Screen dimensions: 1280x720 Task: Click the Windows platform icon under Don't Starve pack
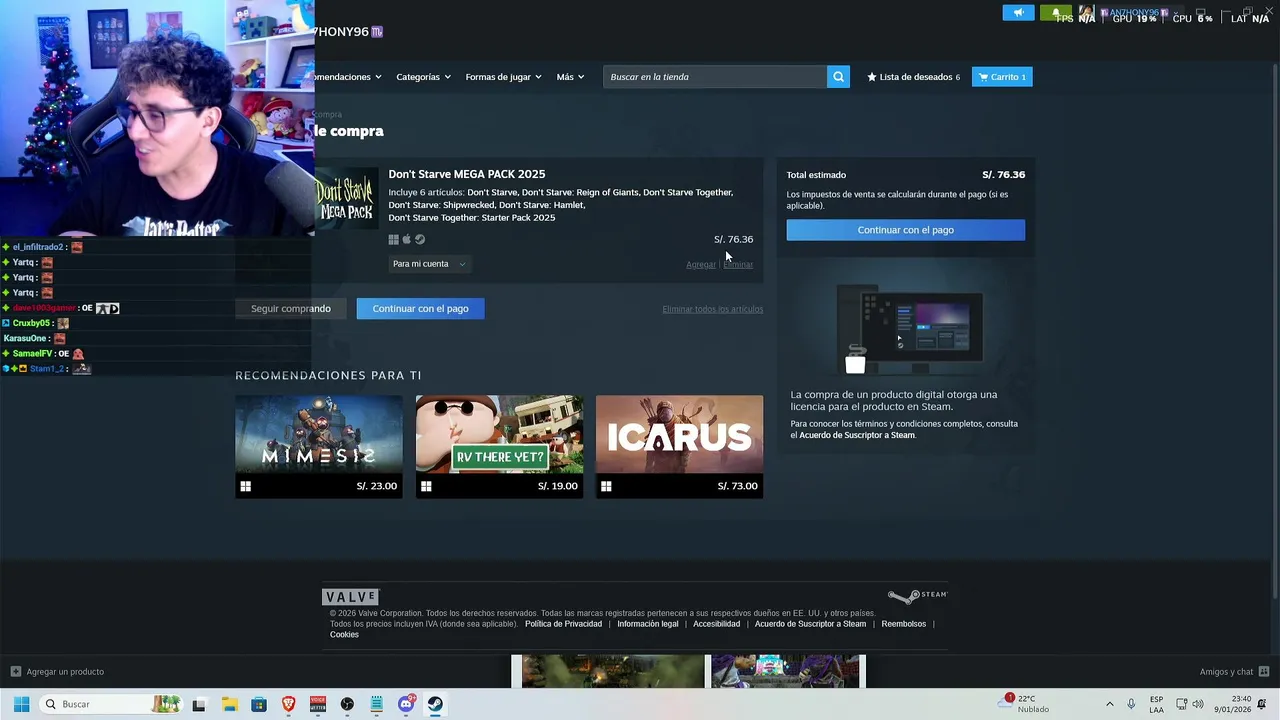click(x=393, y=240)
